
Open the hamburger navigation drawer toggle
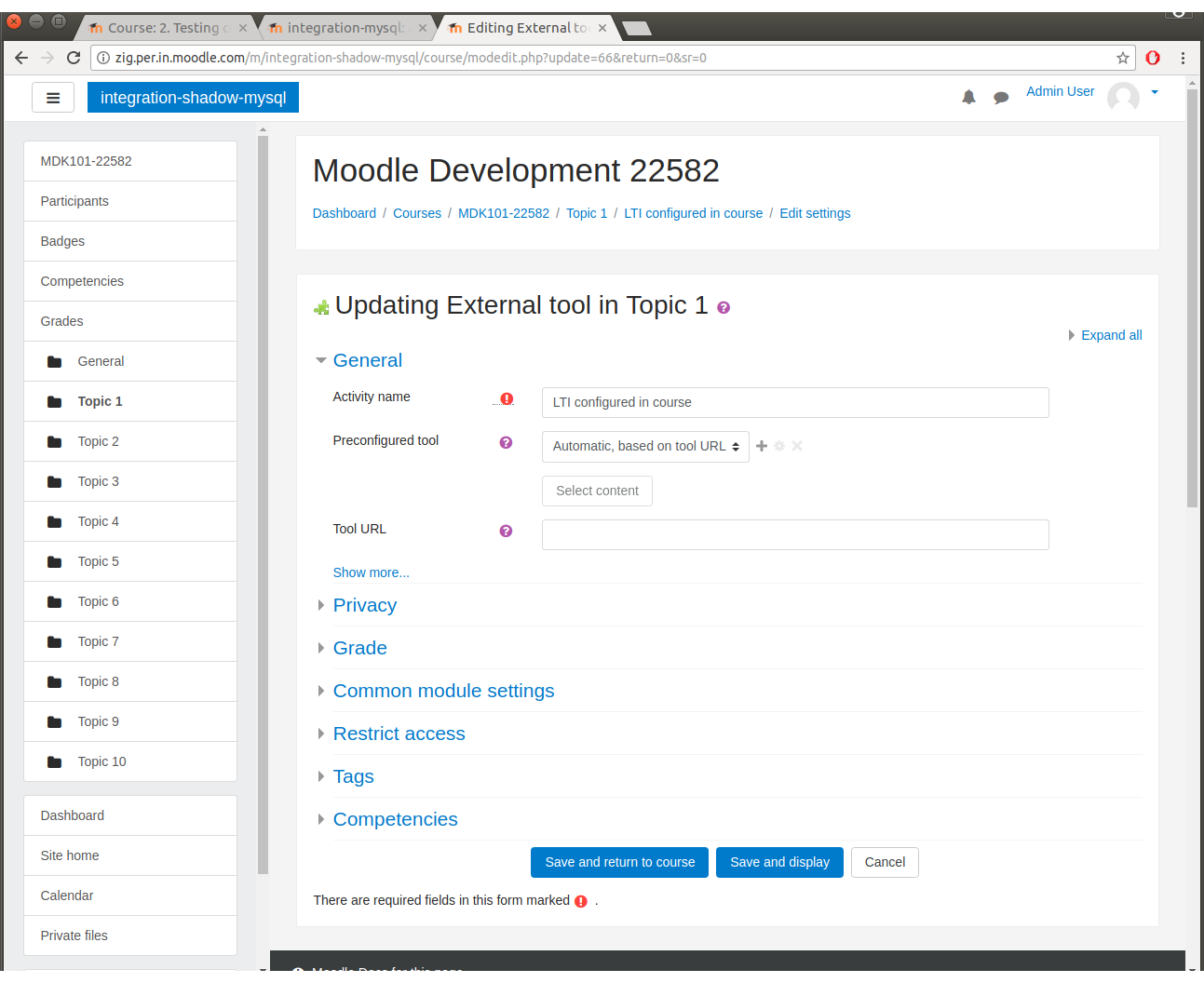(53, 98)
